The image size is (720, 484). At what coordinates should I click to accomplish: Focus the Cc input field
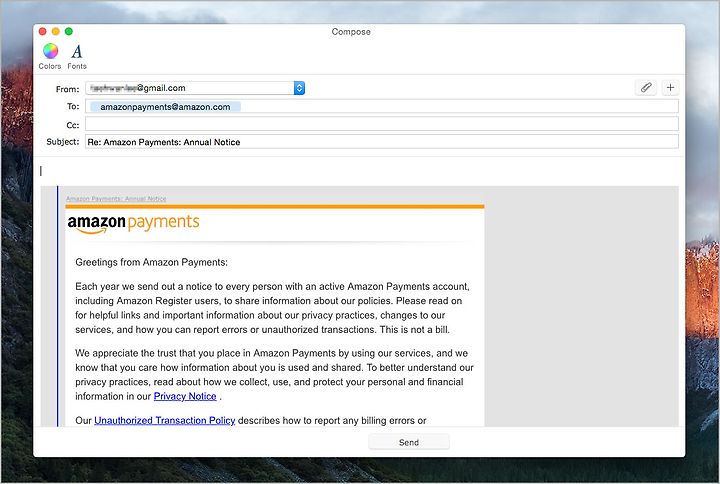click(x=382, y=124)
